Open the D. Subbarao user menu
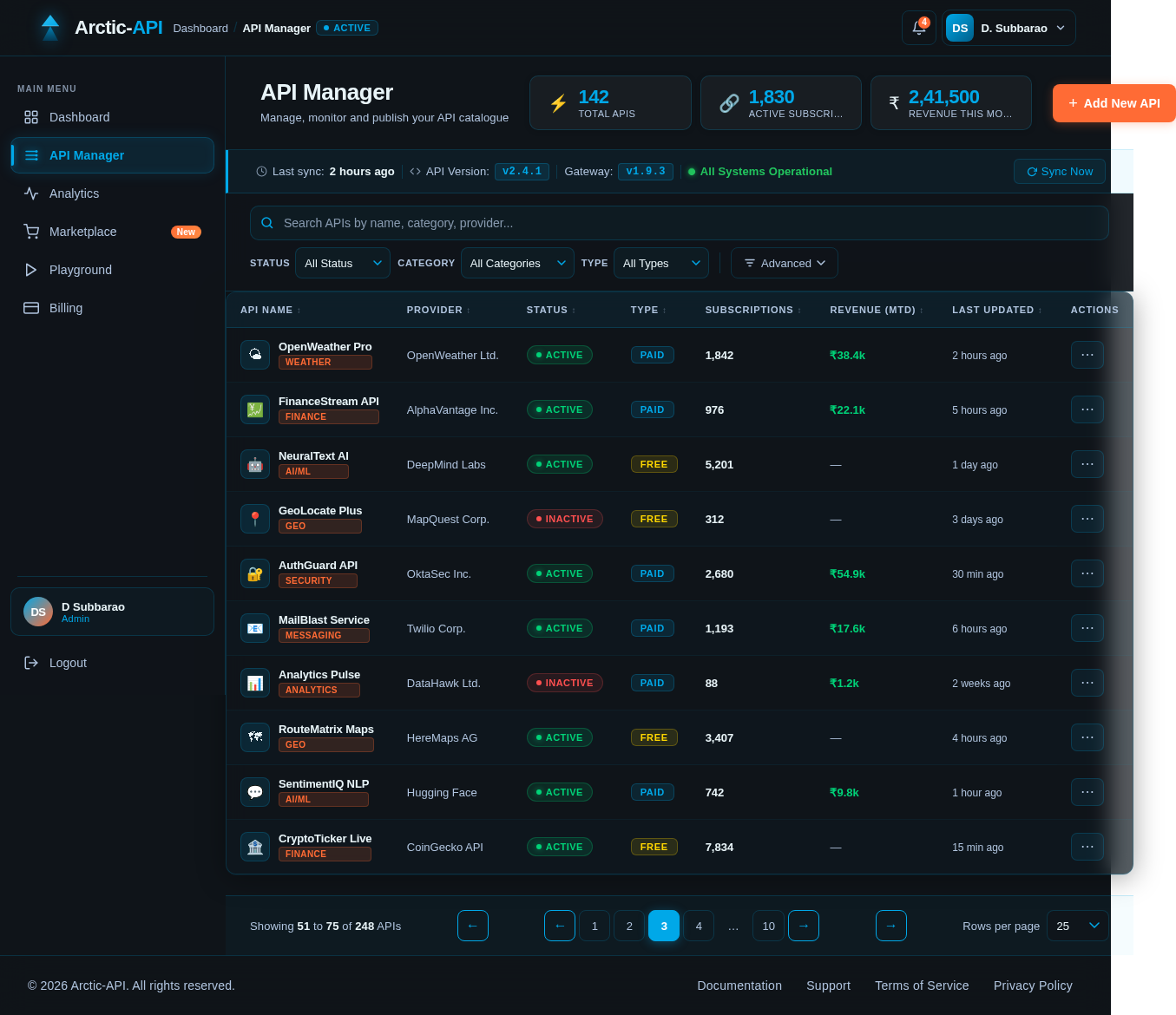The height and width of the screenshot is (1015, 1176). 1010,28
